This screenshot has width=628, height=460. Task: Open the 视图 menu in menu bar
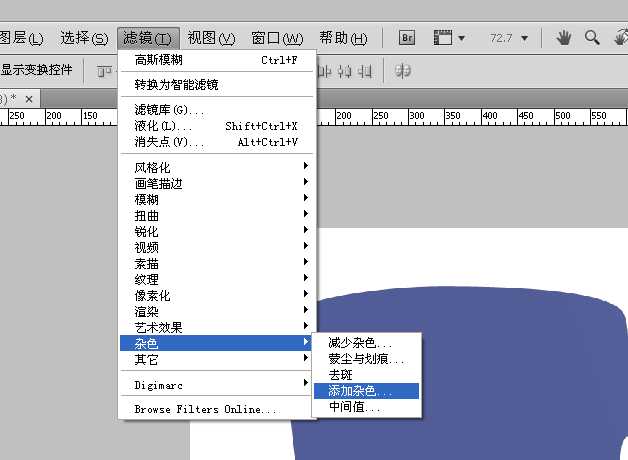click(x=211, y=38)
